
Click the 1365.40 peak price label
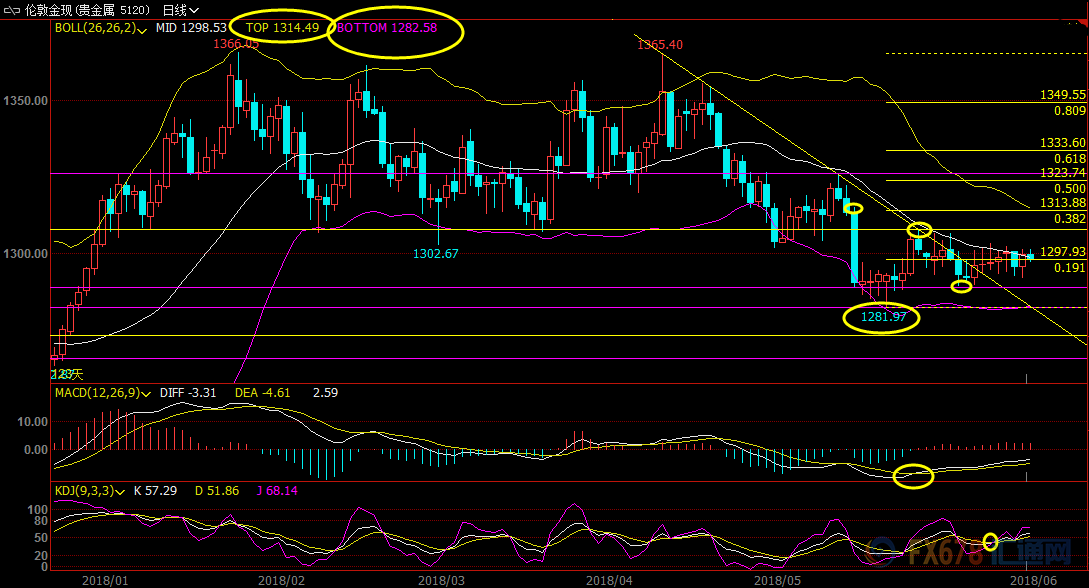[x=660, y=44]
